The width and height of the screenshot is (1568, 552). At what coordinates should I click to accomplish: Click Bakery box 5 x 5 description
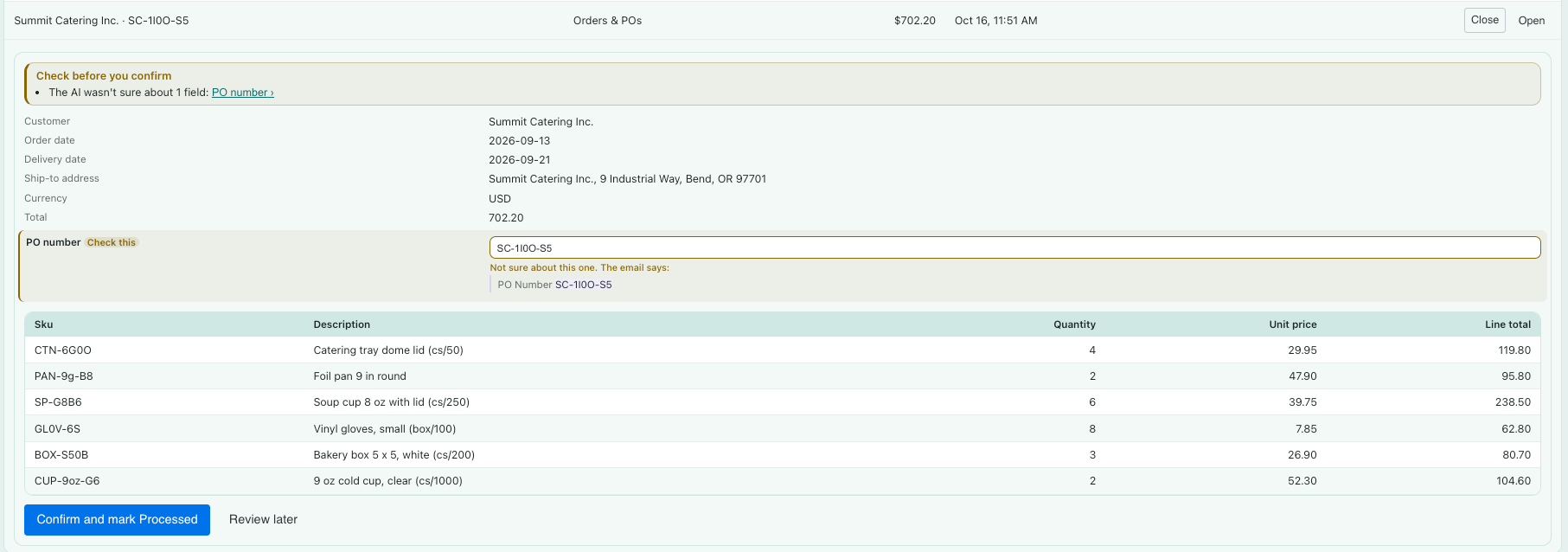tap(394, 455)
